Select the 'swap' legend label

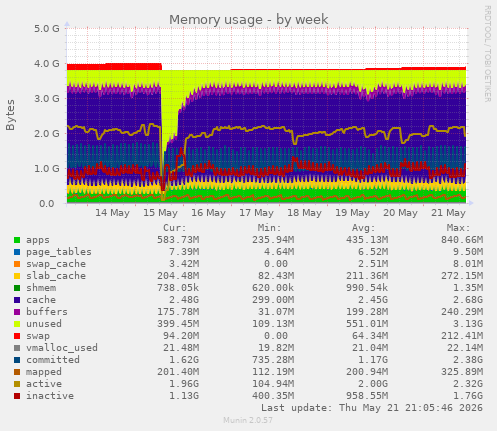click(38, 336)
